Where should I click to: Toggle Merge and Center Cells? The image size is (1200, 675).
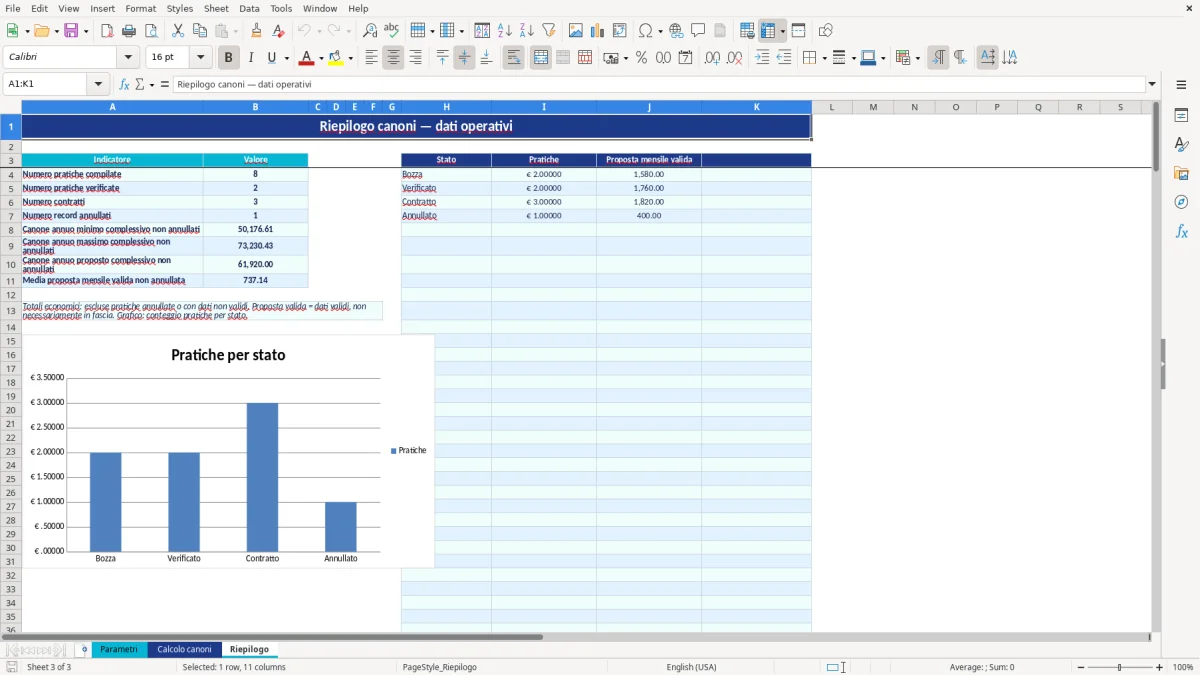[541, 58]
